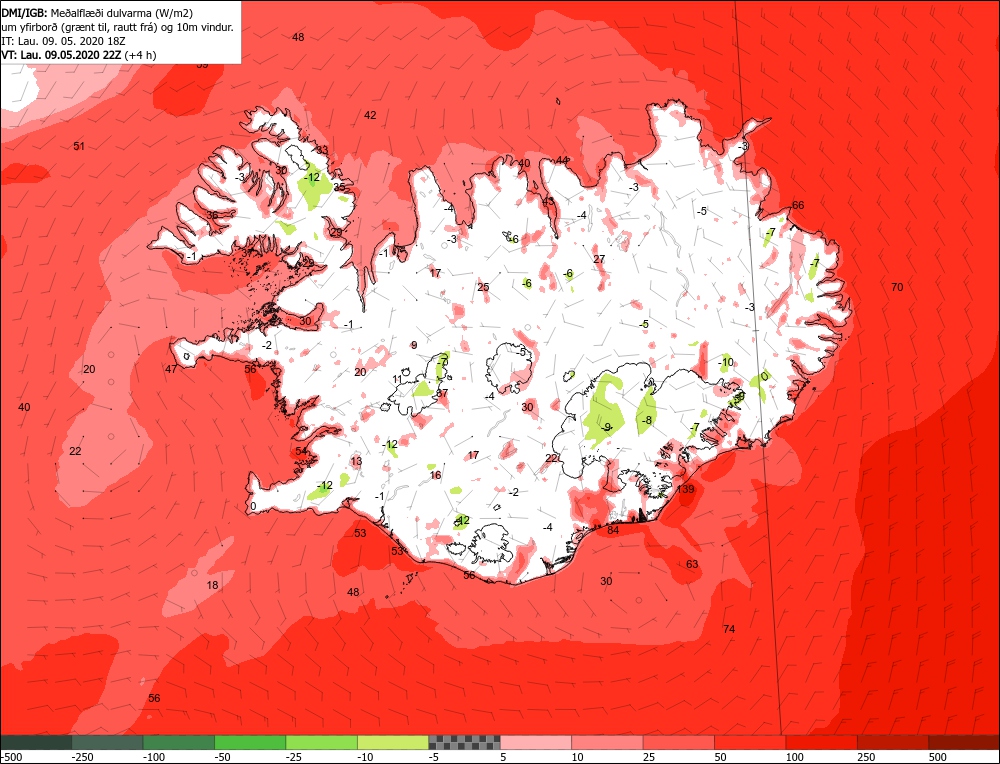Click the "-10" value in eastern Iceland
1000x764 pixels.
(x=726, y=362)
